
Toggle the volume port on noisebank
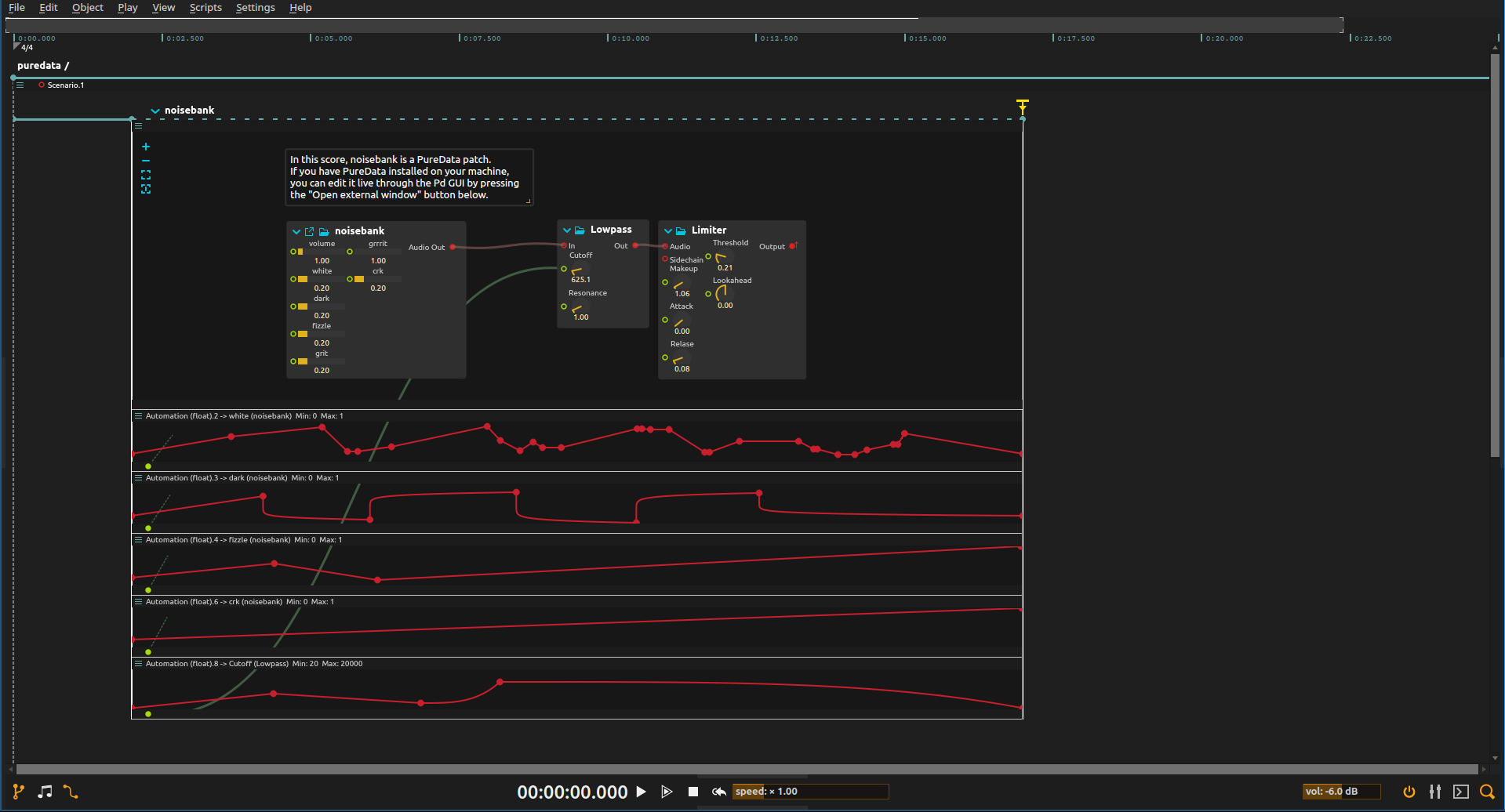(x=292, y=252)
